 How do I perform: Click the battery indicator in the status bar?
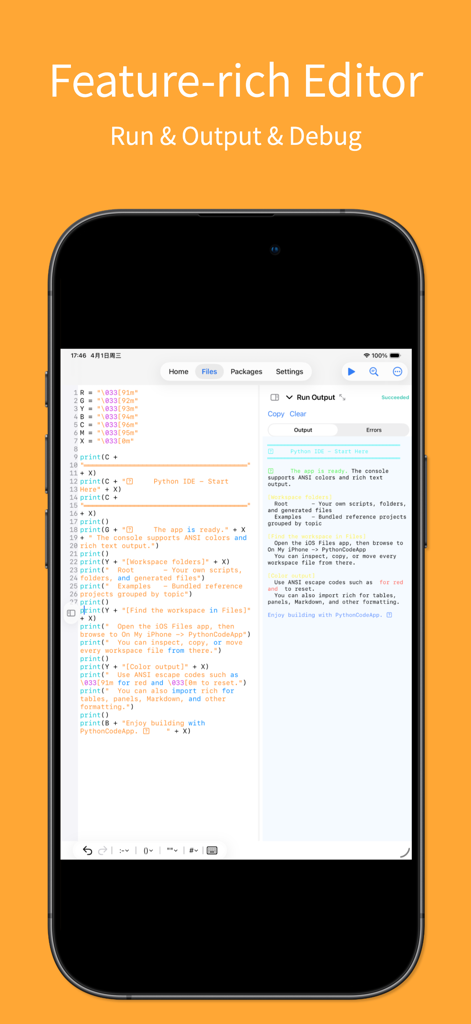[395, 355]
